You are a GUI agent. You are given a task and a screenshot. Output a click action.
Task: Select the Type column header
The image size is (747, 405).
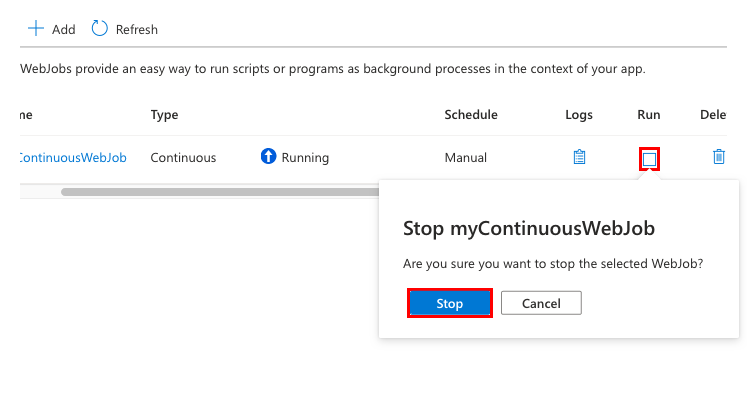pos(164,115)
